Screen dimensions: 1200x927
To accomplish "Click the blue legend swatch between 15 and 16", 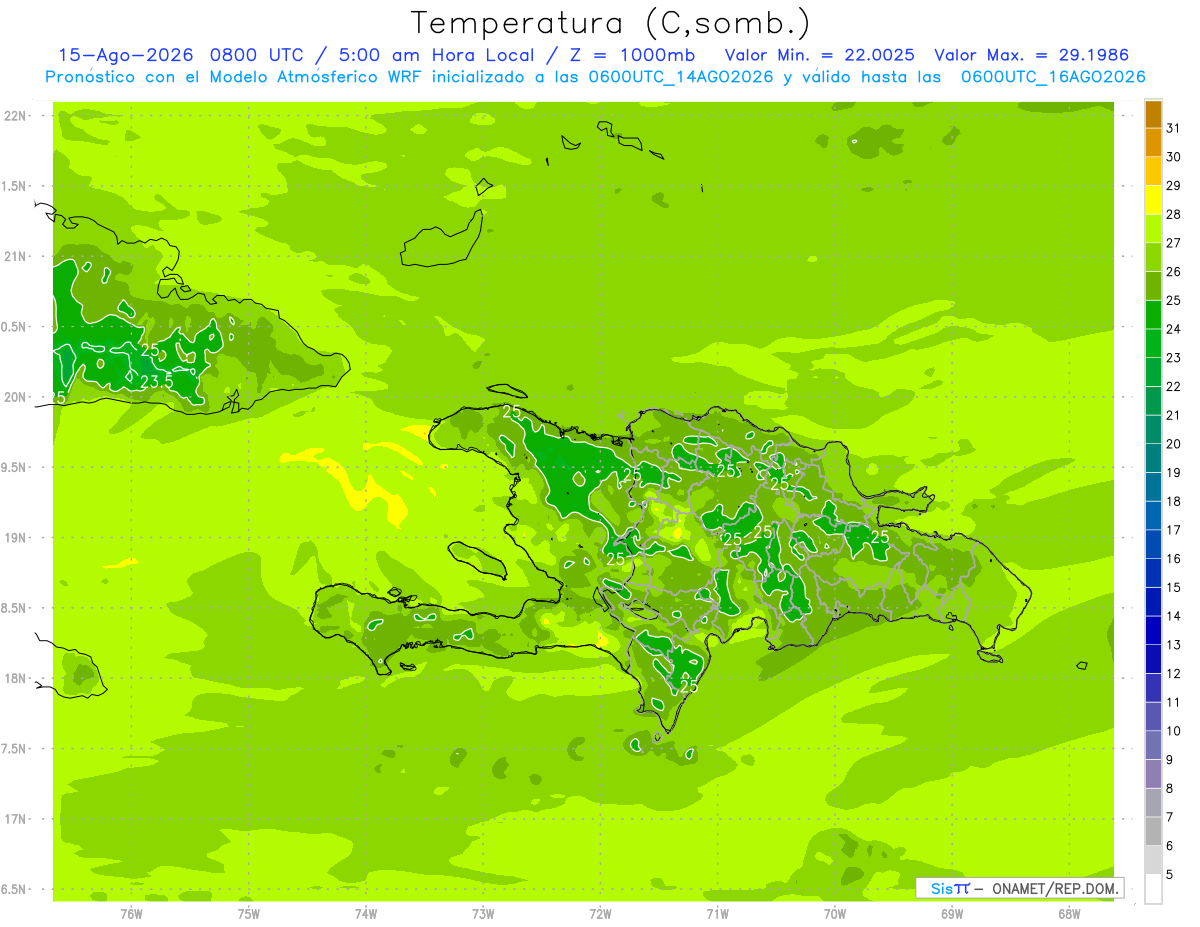I will coord(1153,573).
